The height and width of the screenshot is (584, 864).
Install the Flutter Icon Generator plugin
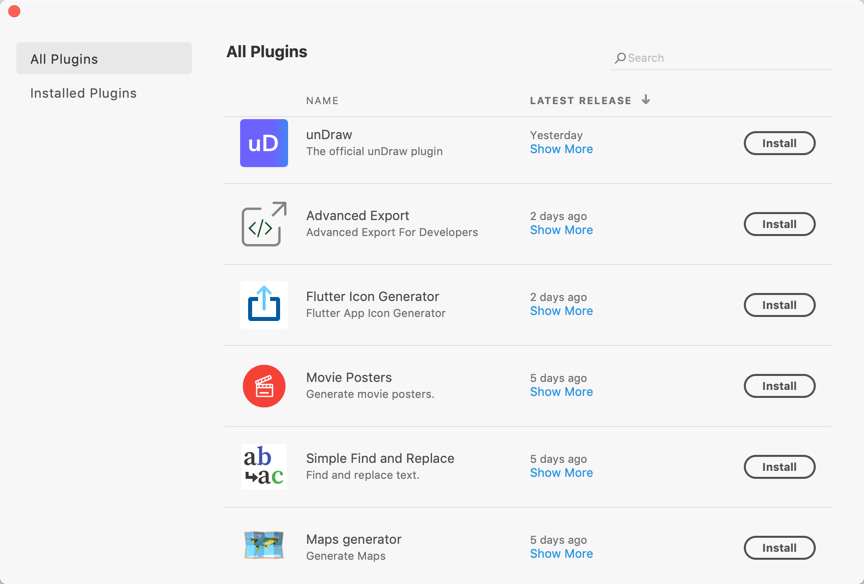779,305
